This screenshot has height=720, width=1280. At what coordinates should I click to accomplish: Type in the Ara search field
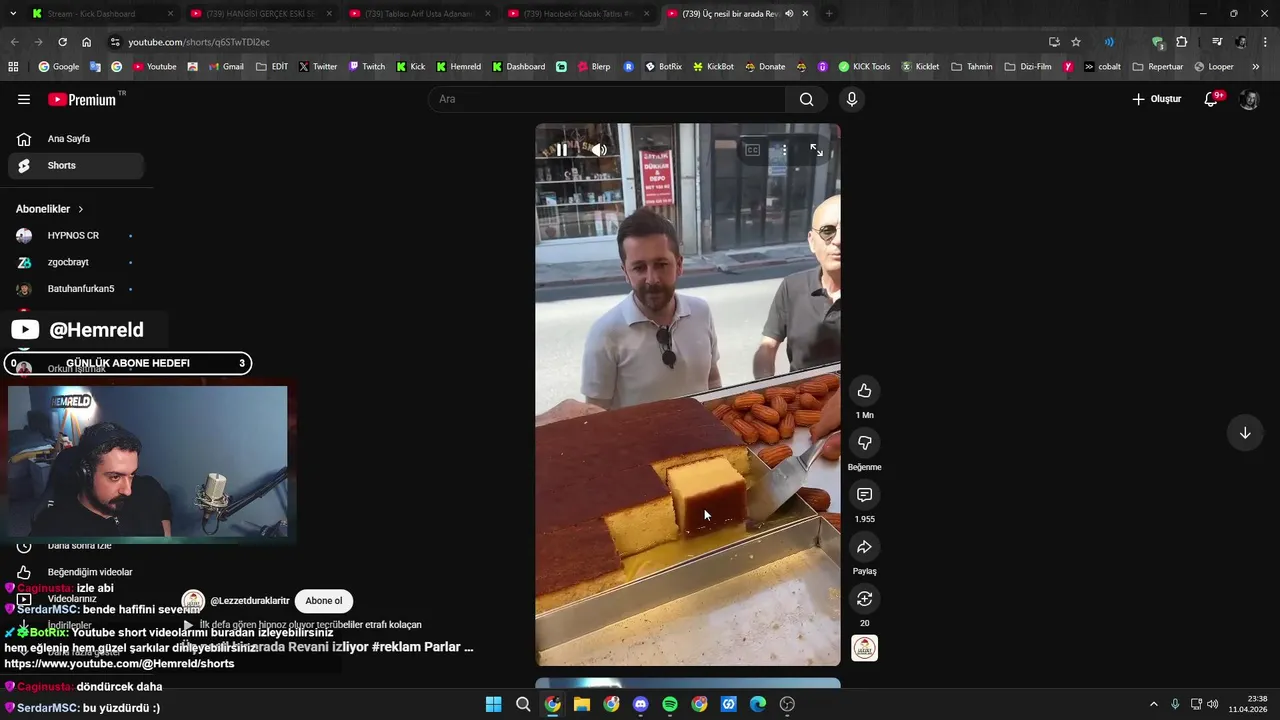coord(605,99)
